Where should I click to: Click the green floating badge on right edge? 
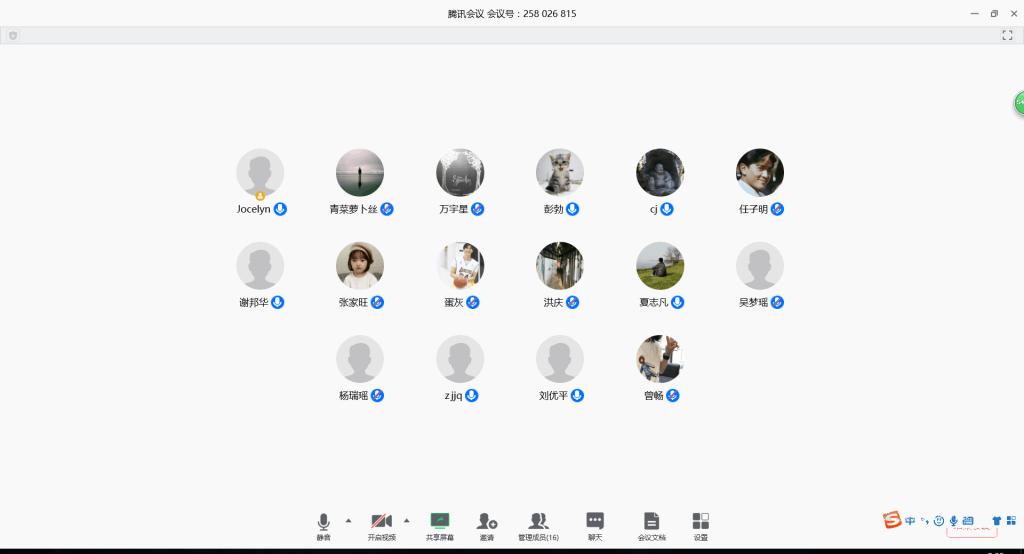point(1018,102)
